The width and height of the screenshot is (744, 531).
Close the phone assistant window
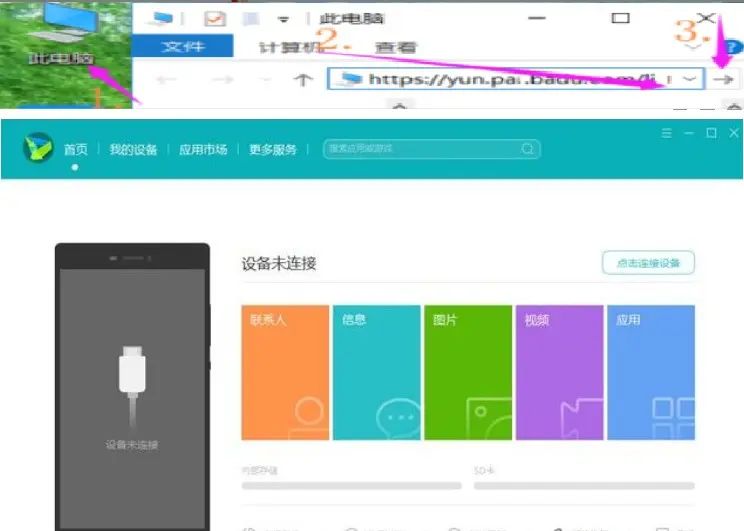(734, 133)
